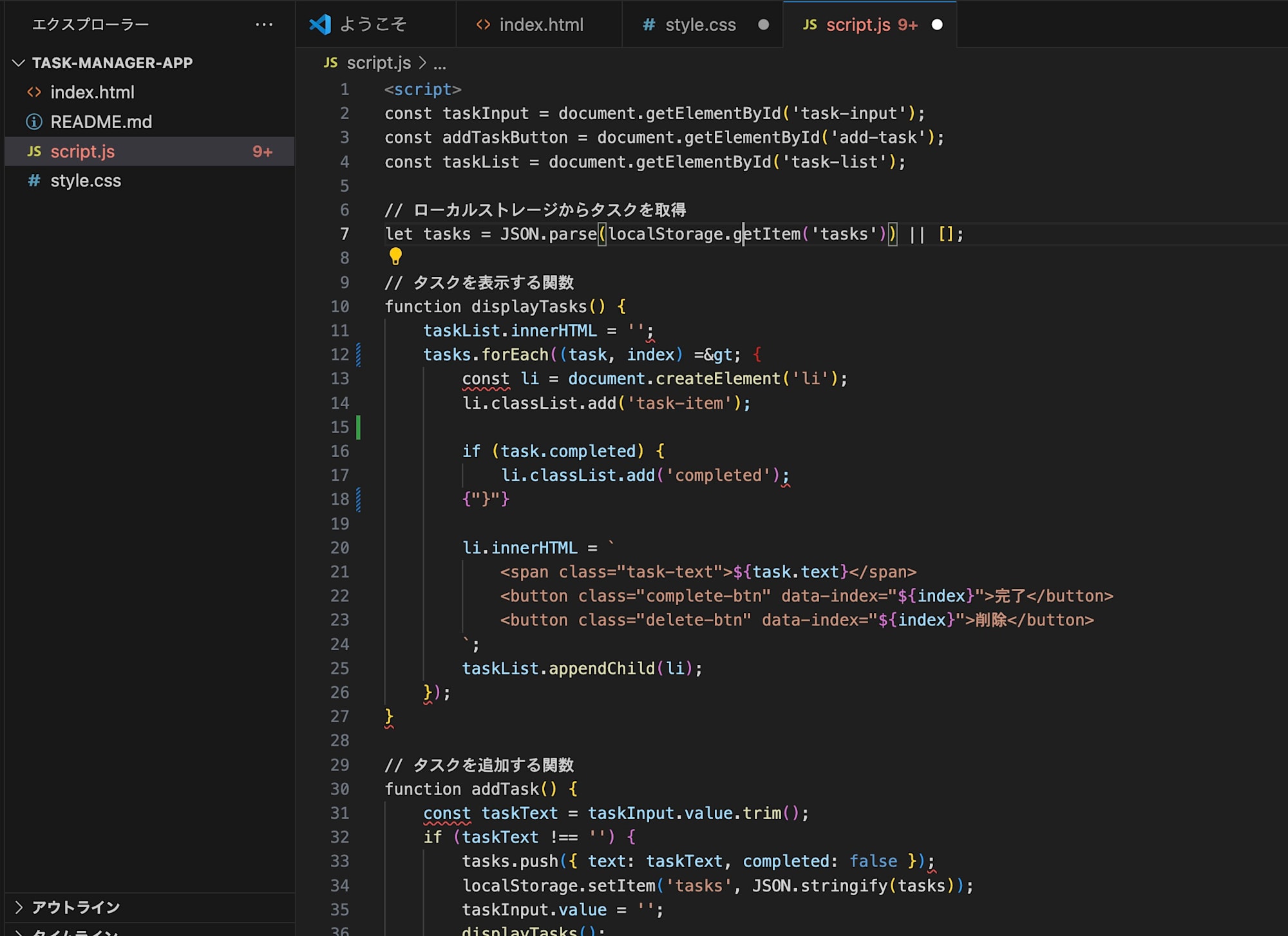Click the JS icon in the breadcrumb
Image resolution: width=1288 pixels, height=936 pixels.
point(330,62)
